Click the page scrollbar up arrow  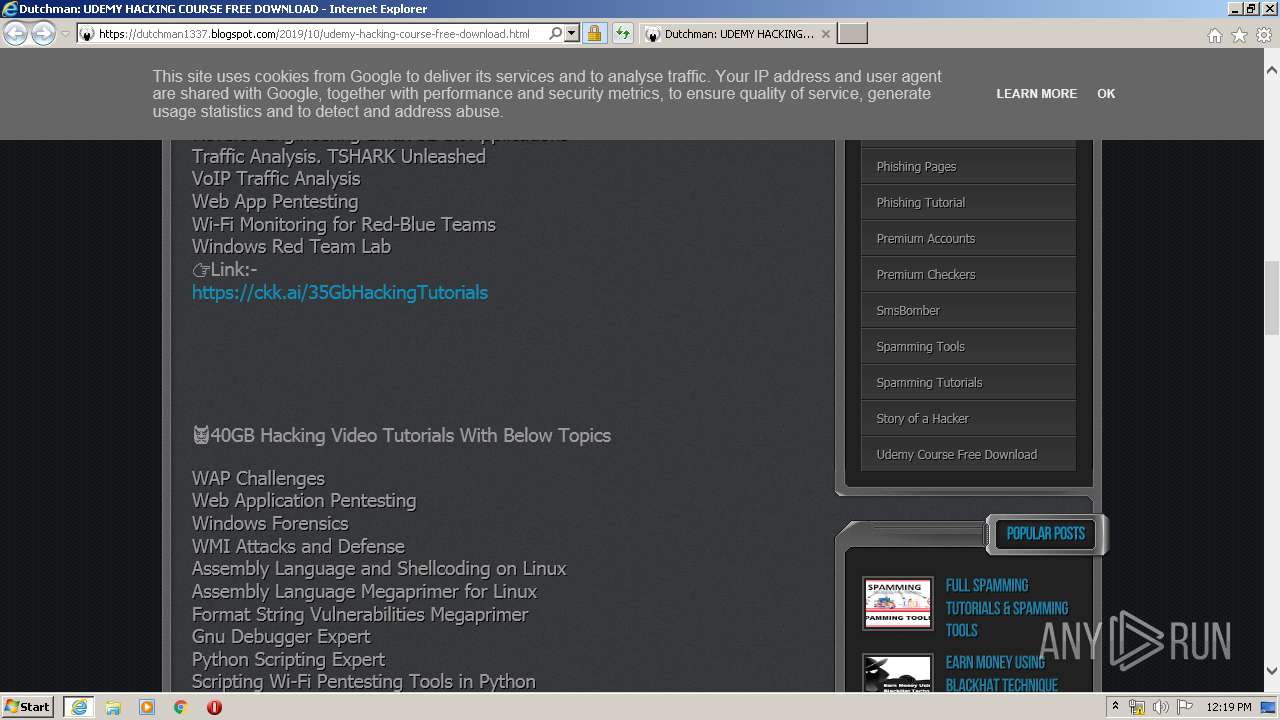(x=1271, y=70)
